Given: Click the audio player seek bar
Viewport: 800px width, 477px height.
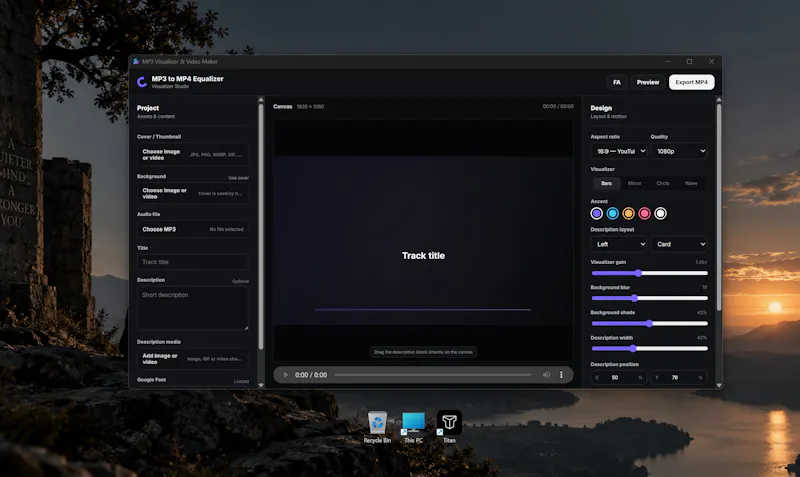Looking at the screenshot, I should click(433, 375).
